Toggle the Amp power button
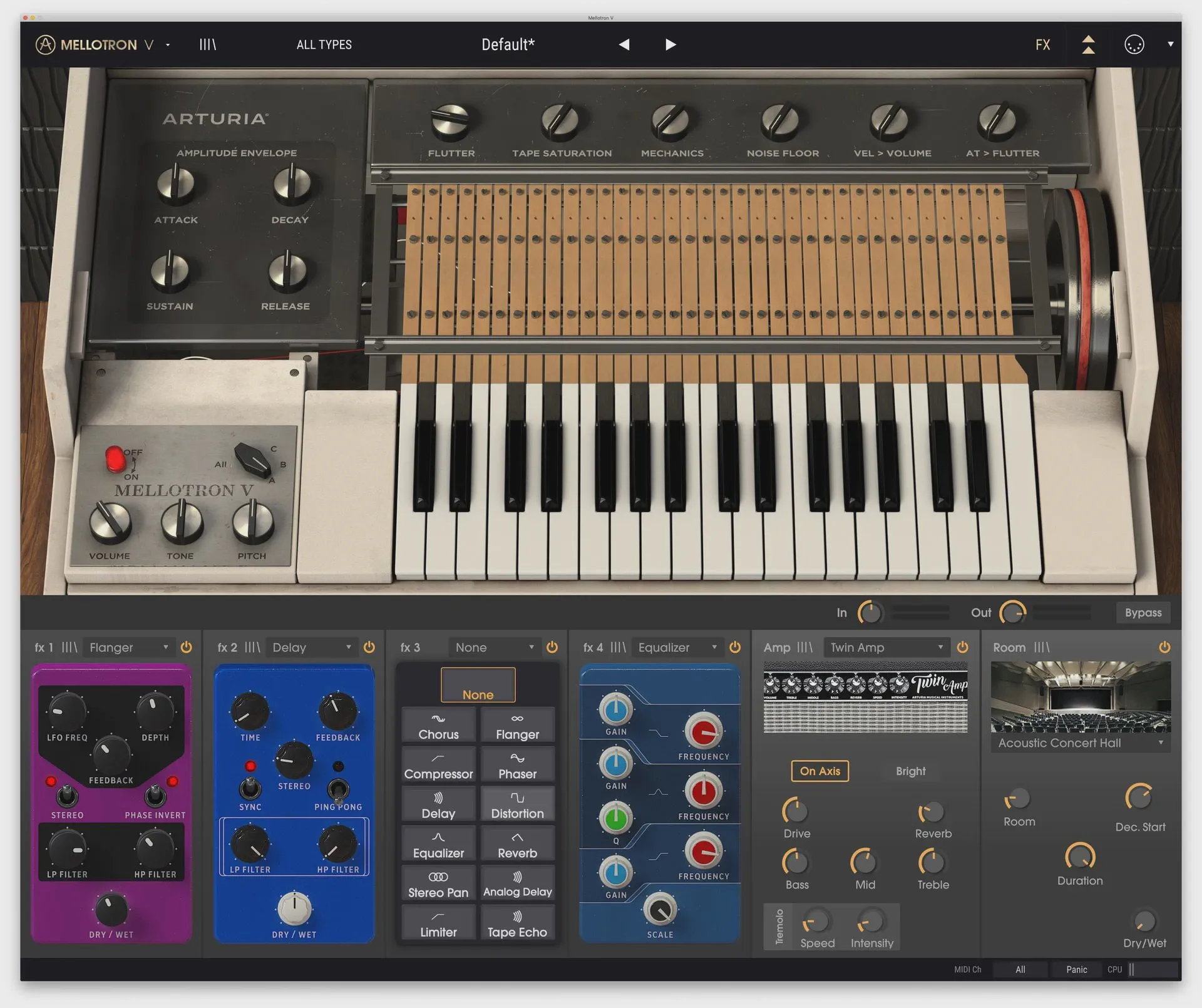Viewport: 1202px width, 1008px height. tap(963, 647)
